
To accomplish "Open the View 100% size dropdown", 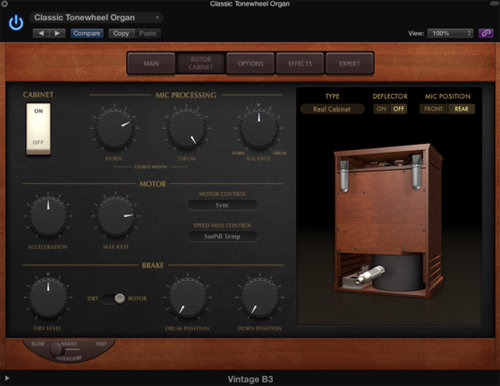I will pos(450,33).
